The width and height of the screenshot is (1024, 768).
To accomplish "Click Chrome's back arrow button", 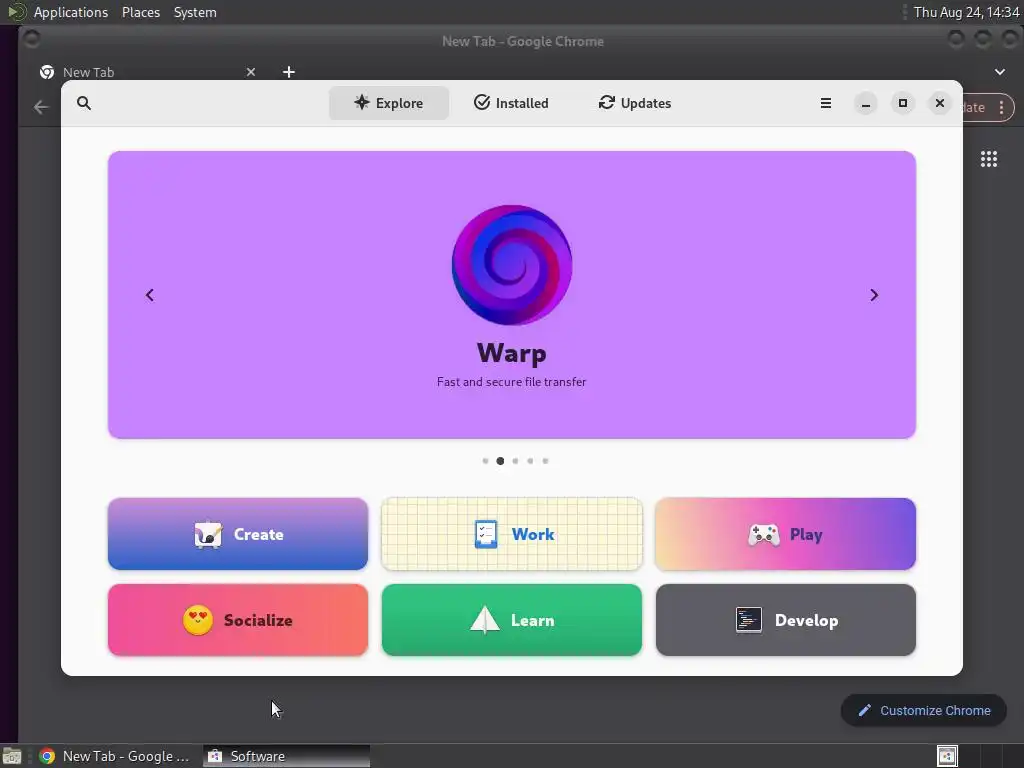I will coord(40,107).
